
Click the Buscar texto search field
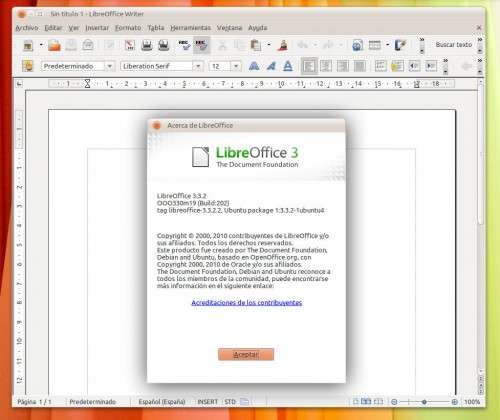point(454,45)
